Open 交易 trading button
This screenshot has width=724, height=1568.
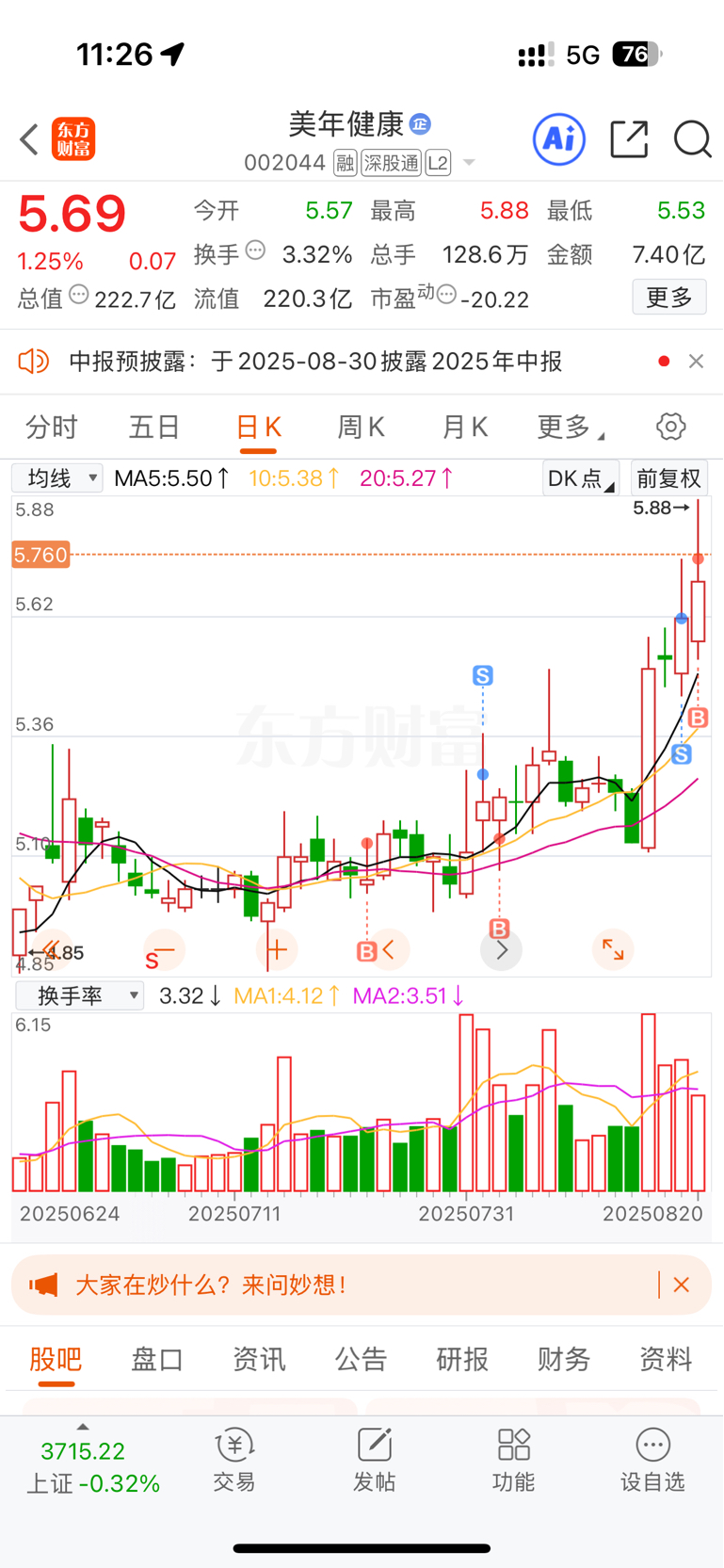click(x=234, y=1460)
